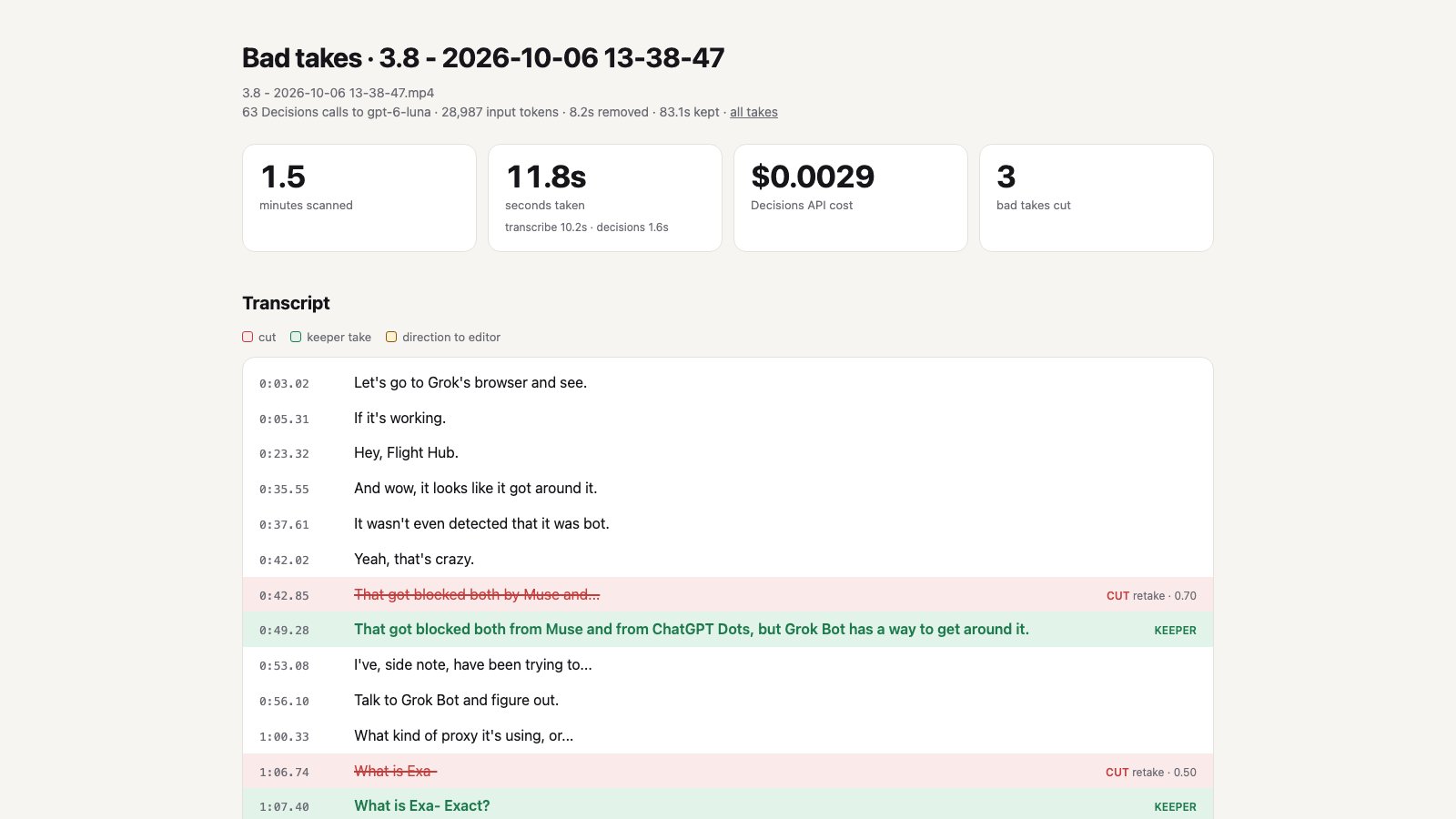
Task: Click the Transcript heading
Action: 286,303
